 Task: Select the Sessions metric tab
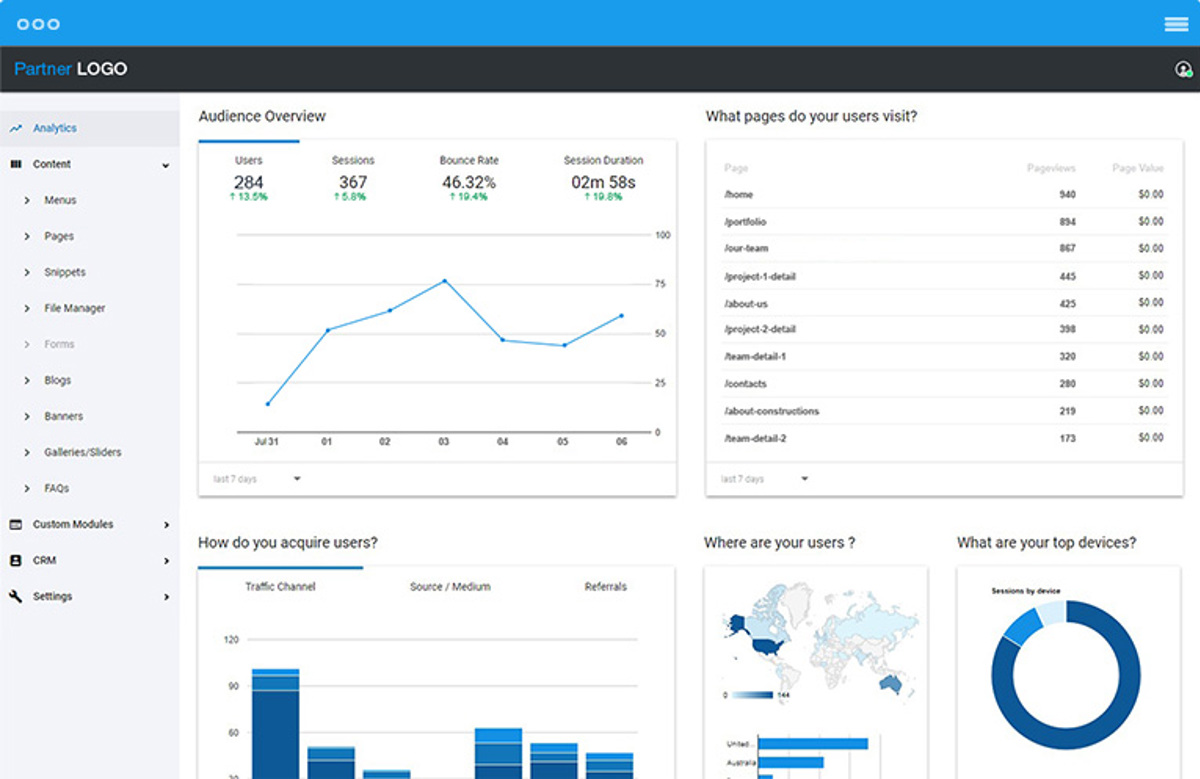click(352, 177)
